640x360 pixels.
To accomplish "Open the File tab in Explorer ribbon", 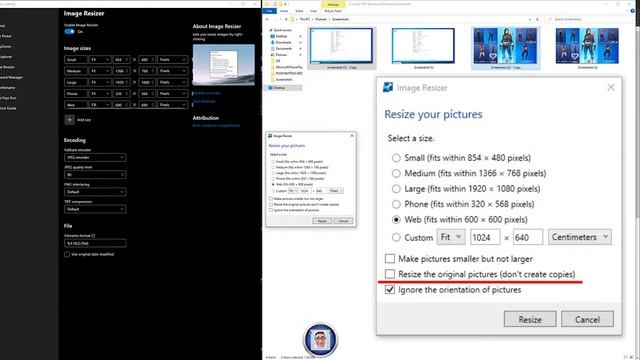I will 269,11.
